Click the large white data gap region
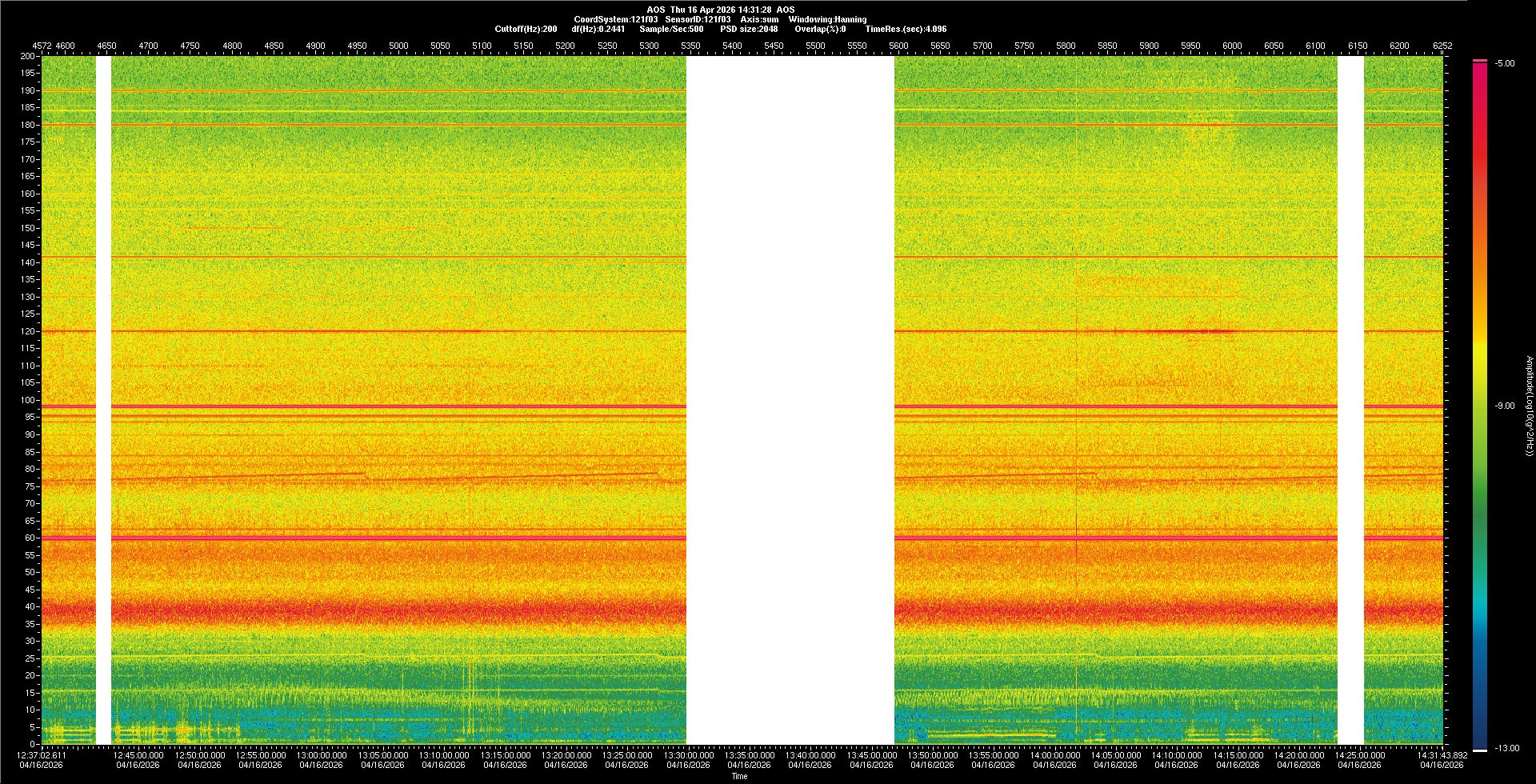The width and height of the screenshot is (1536, 784). [x=790, y=400]
